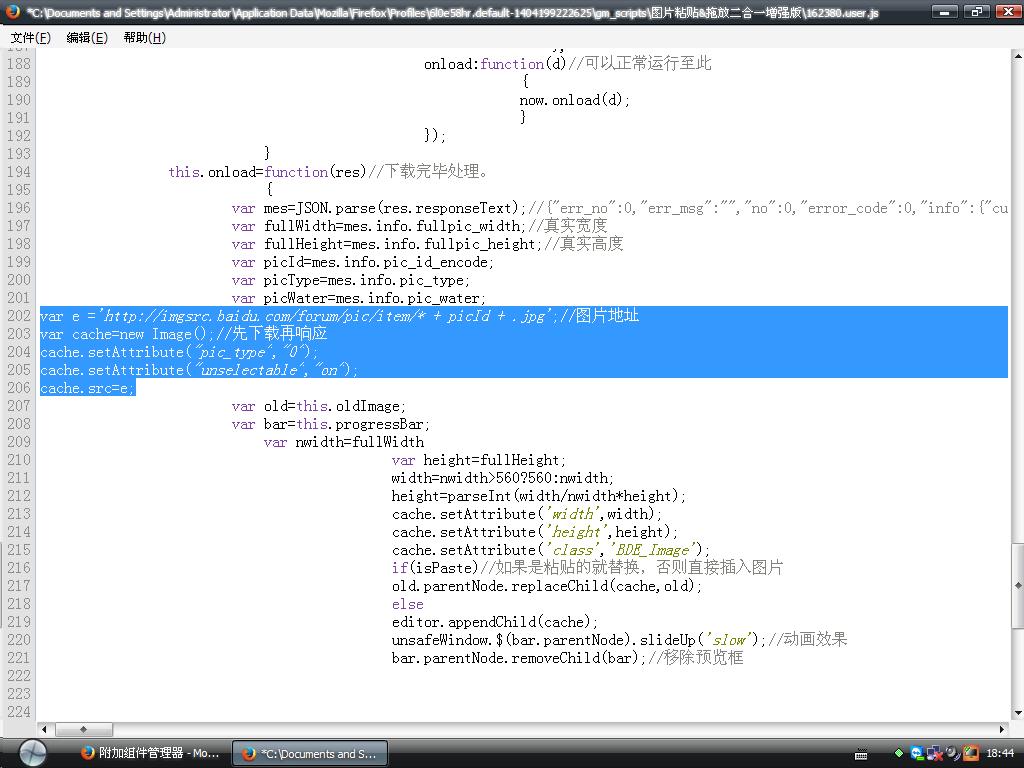This screenshot has width=1024, height=768.
Task: Click the green diamond tray icon
Action: [899, 753]
